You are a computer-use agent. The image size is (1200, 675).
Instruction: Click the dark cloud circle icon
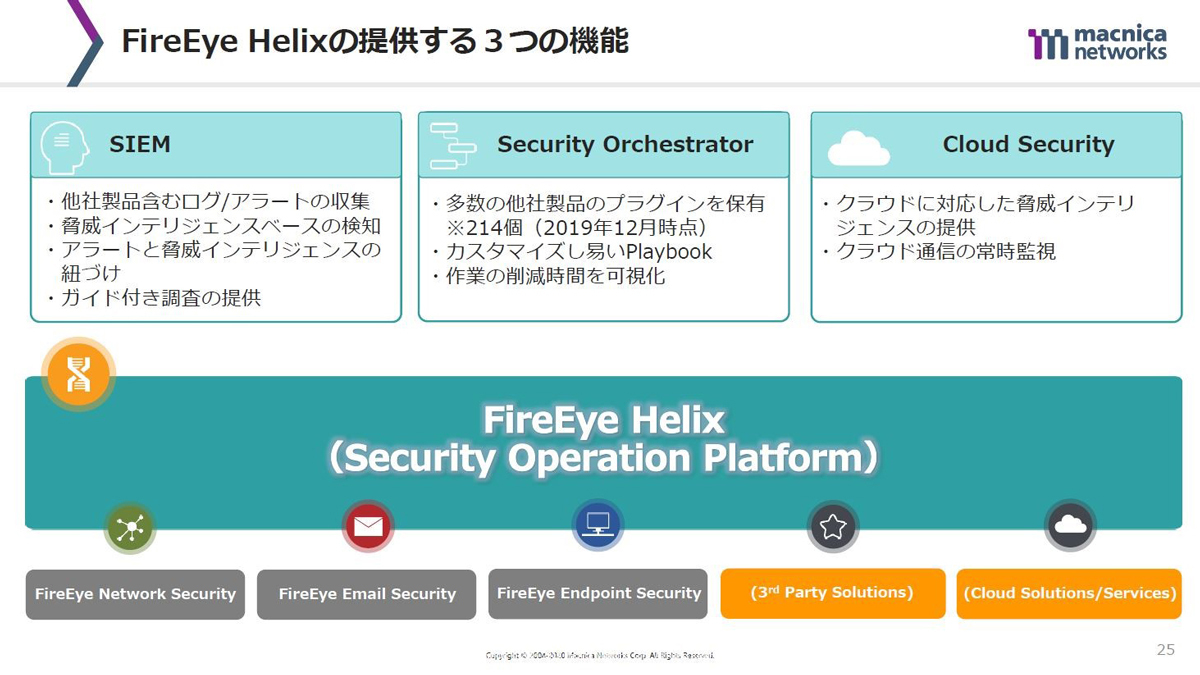(x=1070, y=525)
